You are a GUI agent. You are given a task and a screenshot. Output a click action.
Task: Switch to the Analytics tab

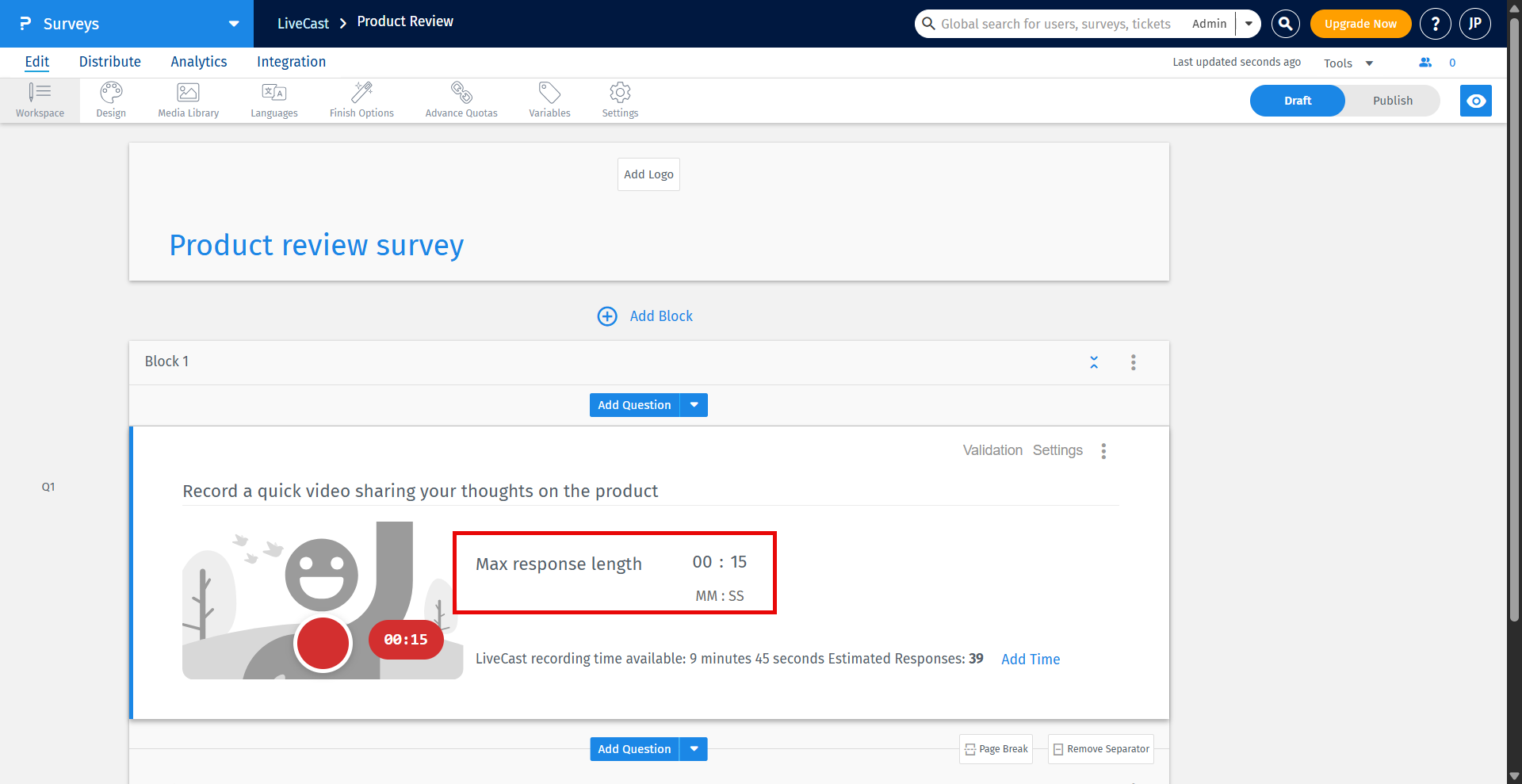(x=198, y=62)
